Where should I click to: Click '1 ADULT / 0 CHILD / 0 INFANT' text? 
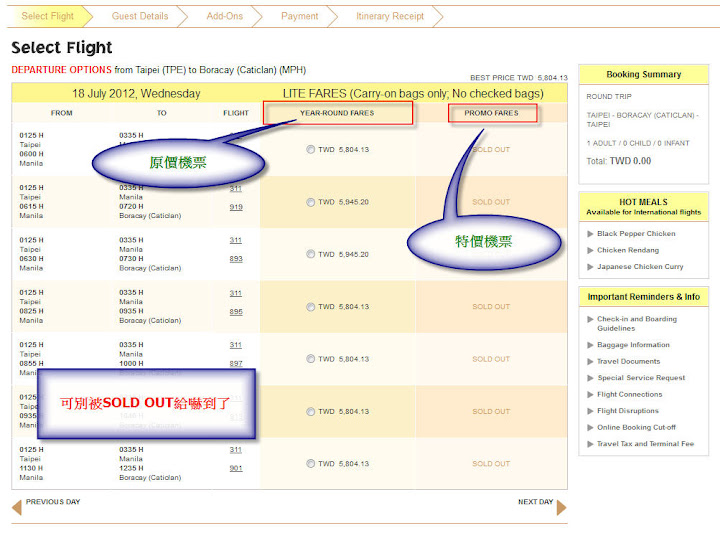(638, 143)
